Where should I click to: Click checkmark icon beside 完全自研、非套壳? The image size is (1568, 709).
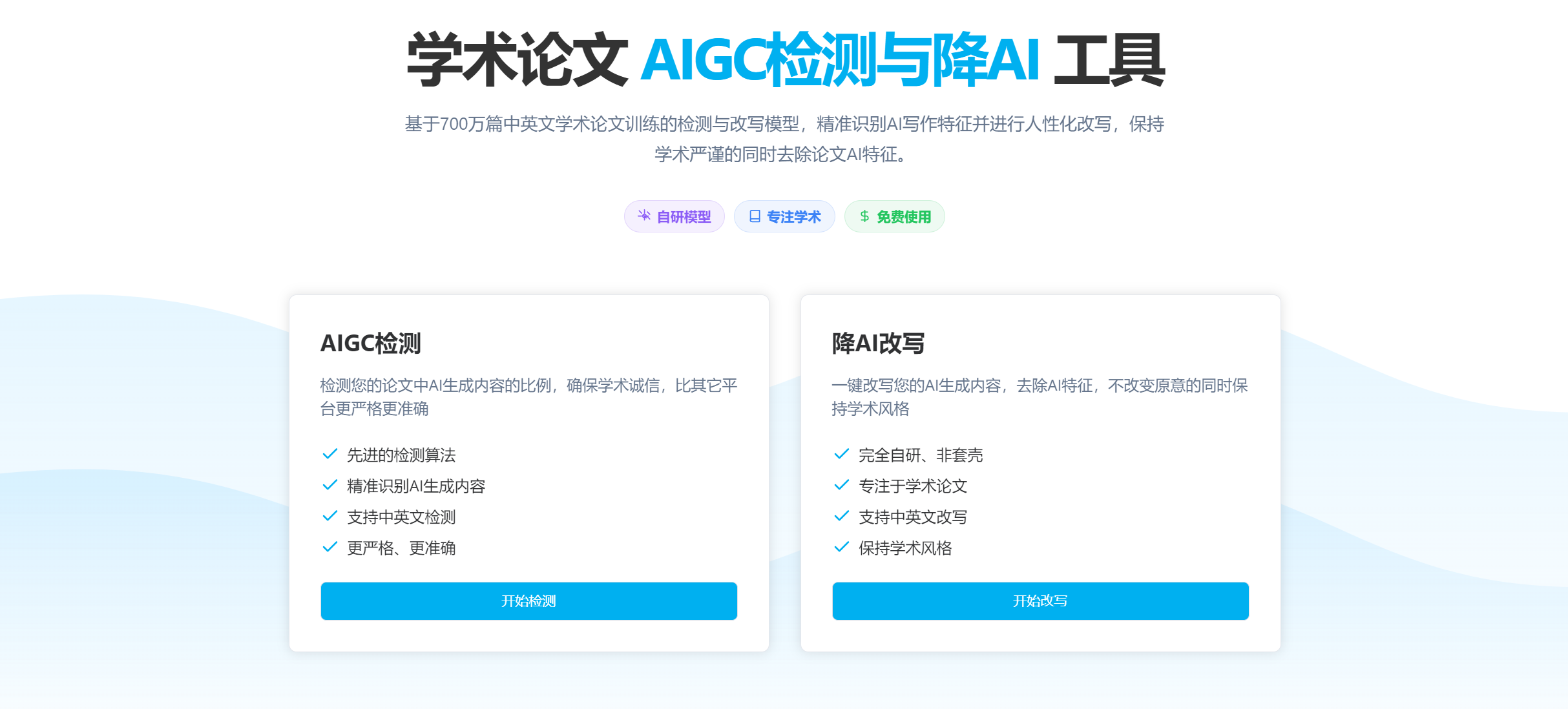coord(842,454)
